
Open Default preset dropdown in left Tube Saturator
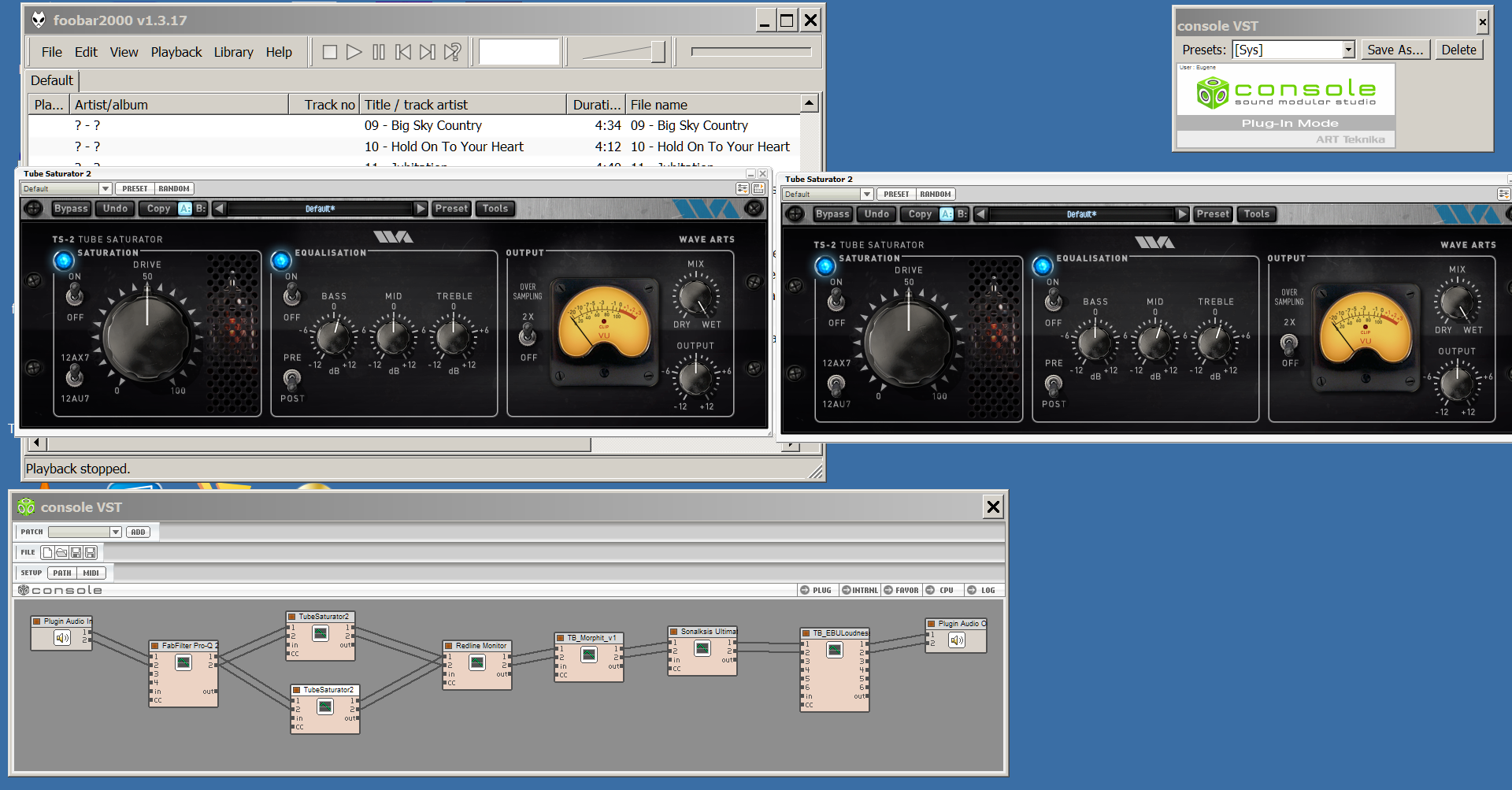point(106,189)
